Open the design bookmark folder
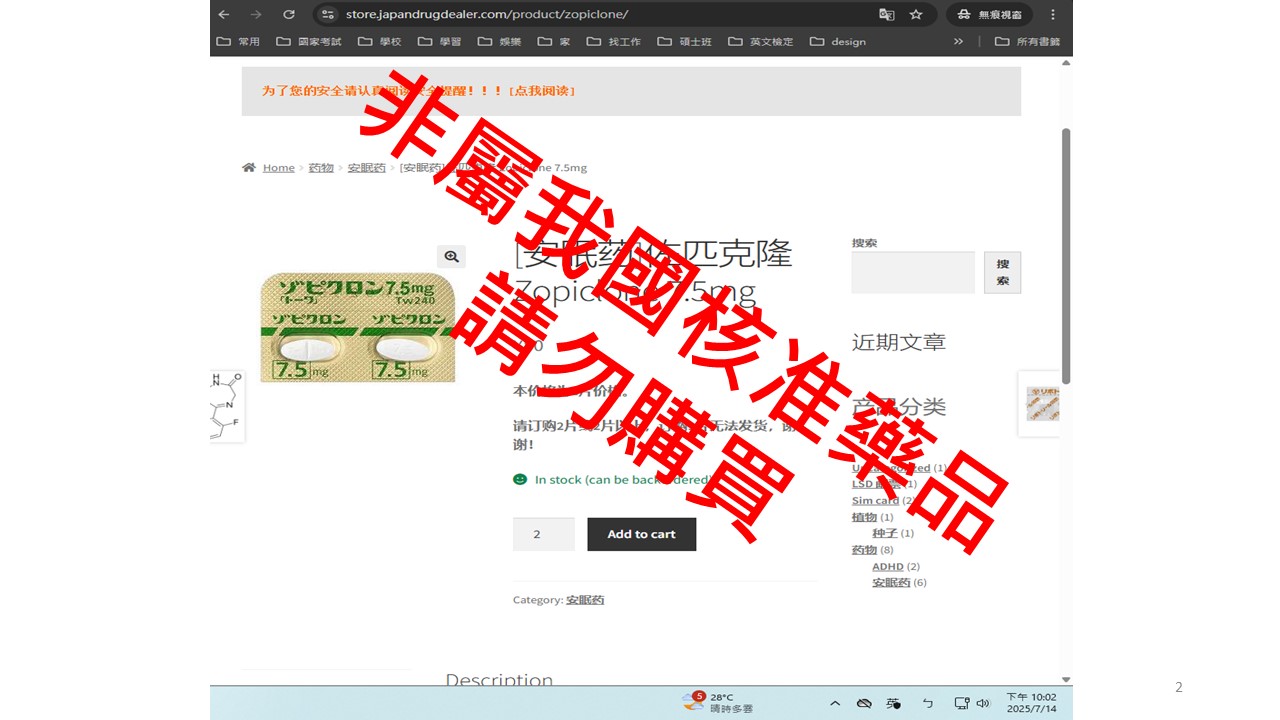1280x720 pixels. pos(838,41)
